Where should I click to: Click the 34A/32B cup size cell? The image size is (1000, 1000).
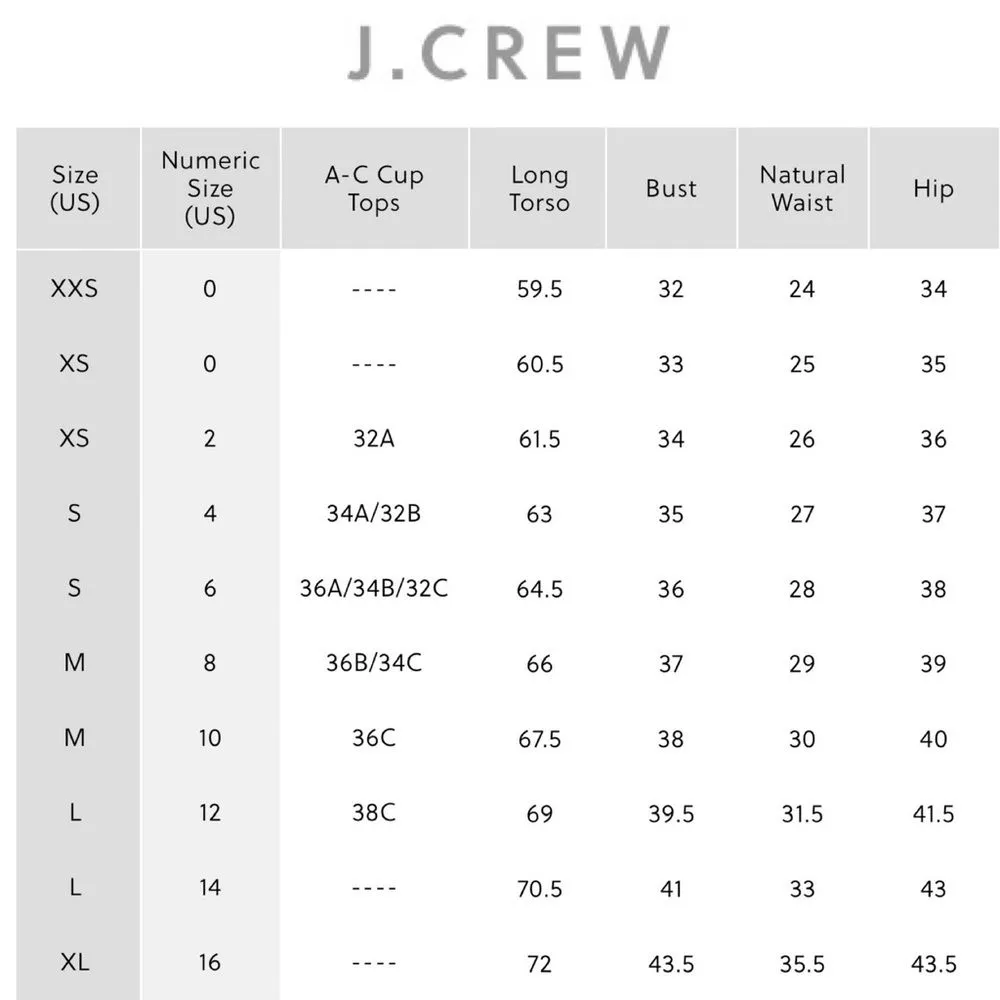374,514
